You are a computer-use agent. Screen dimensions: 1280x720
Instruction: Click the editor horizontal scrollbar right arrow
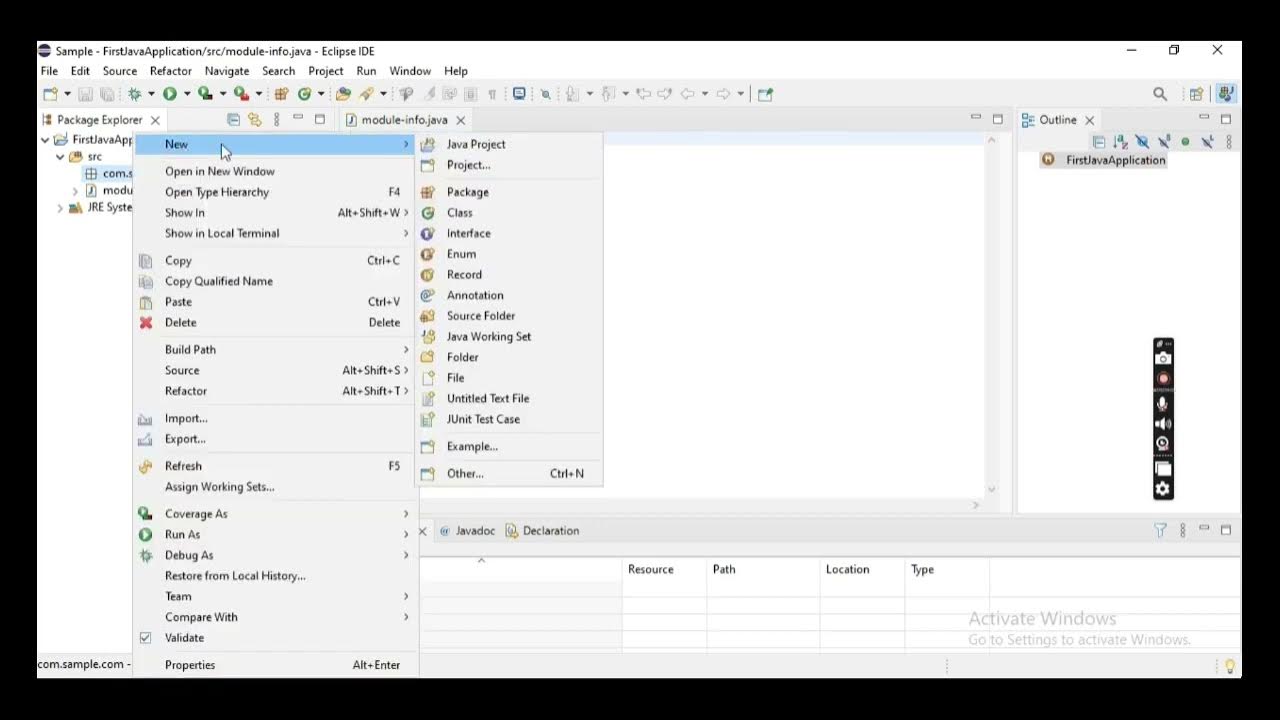pos(976,505)
